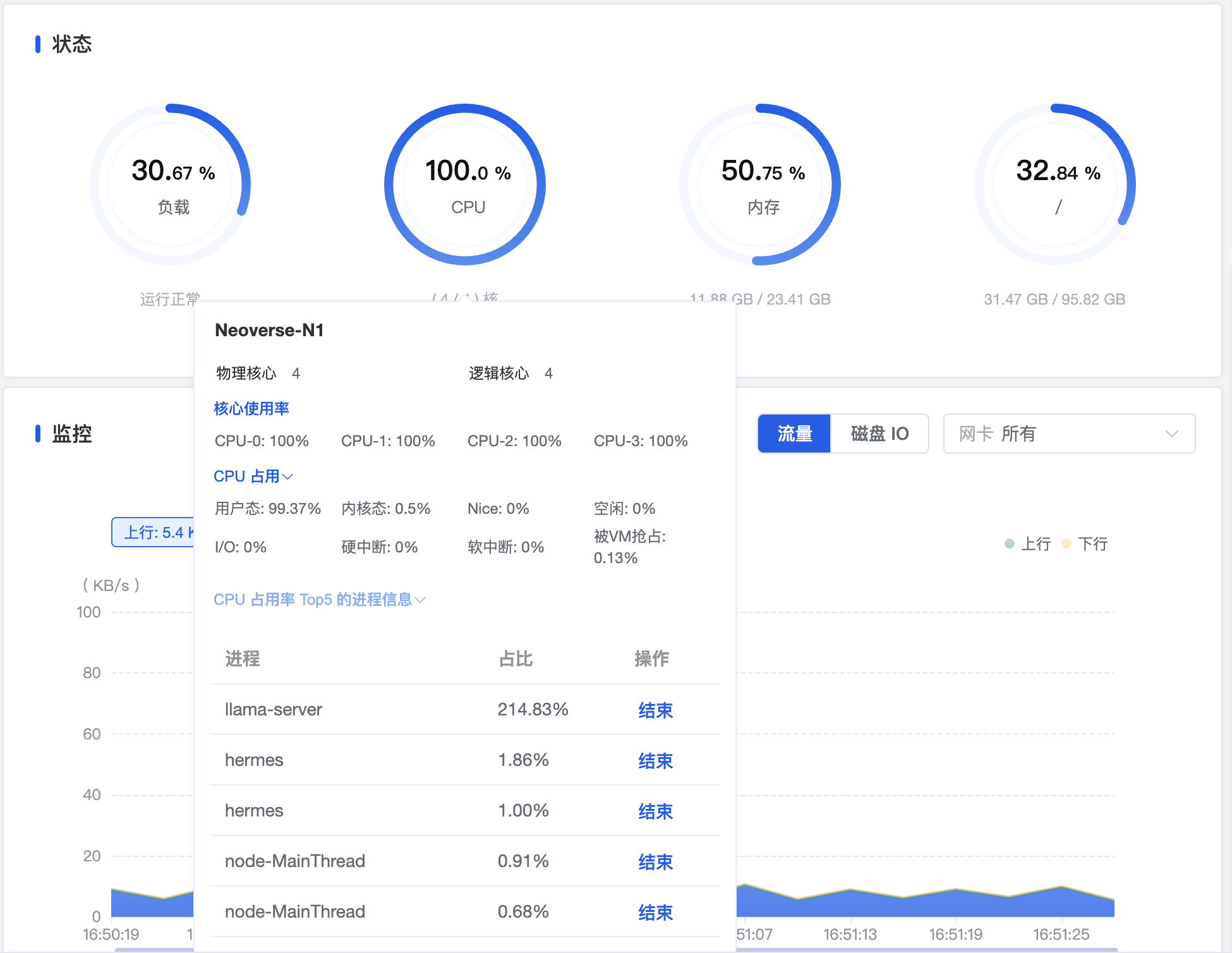This screenshot has height=953, width=1232.
Task: Click the 上行 5.4 tooltip label
Action: pos(153,532)
